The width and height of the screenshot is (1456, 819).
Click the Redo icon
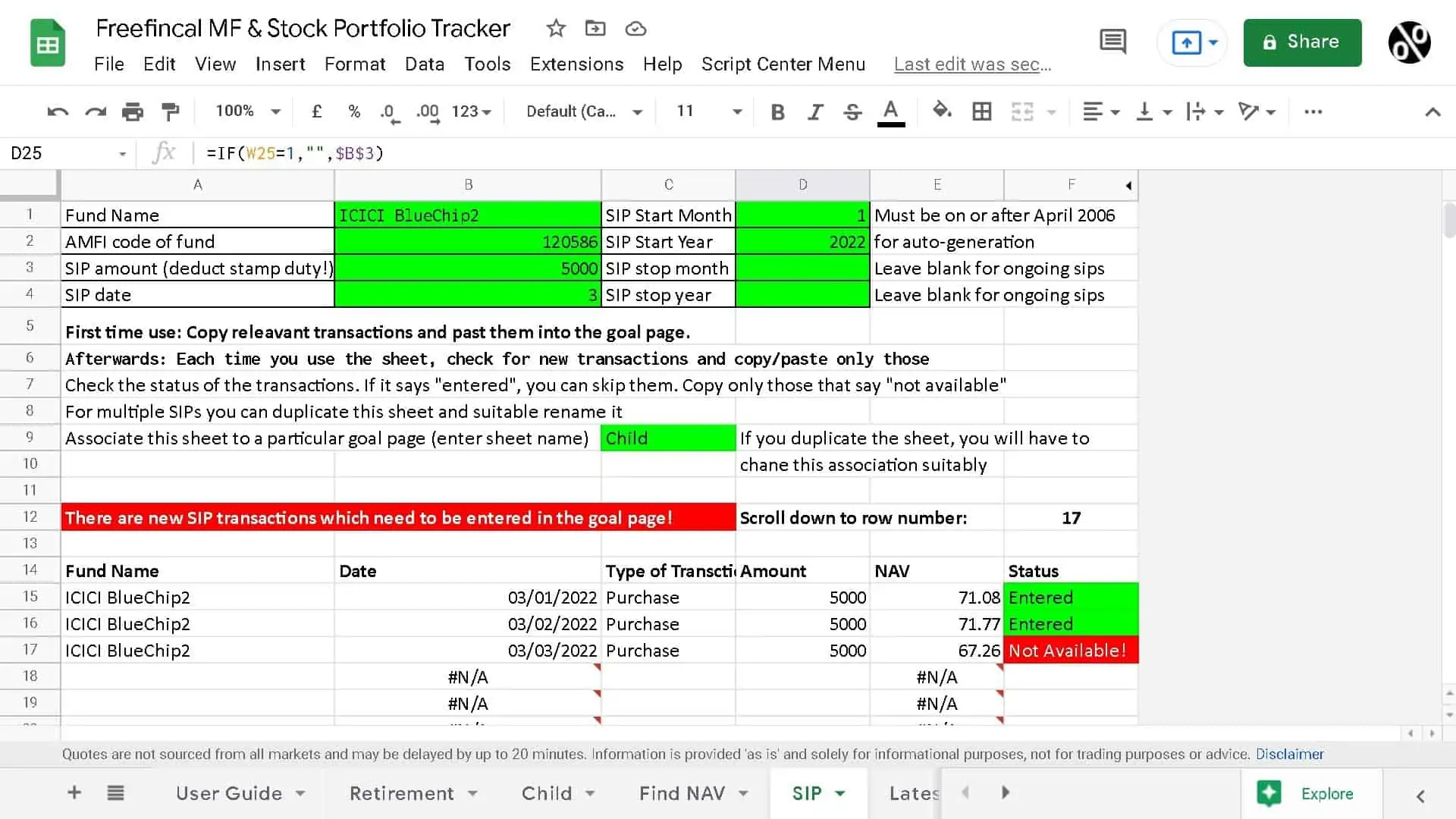[96, 112]
